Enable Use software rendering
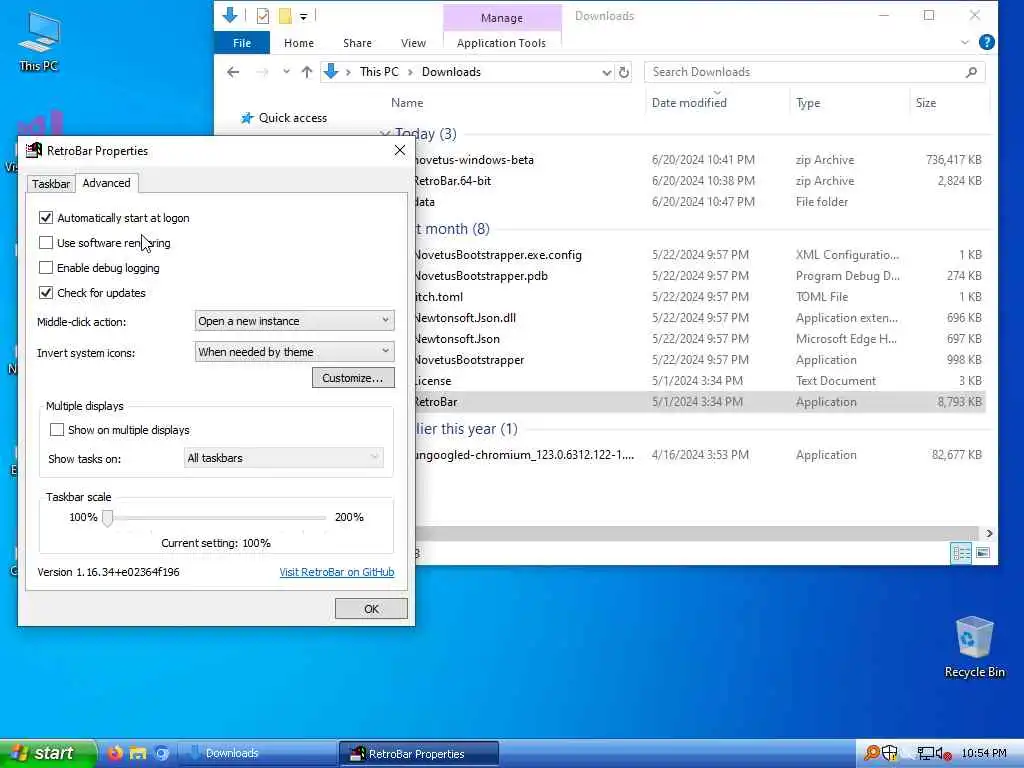Viewport: 1024px width, 768px height. (x=46, y=242)
